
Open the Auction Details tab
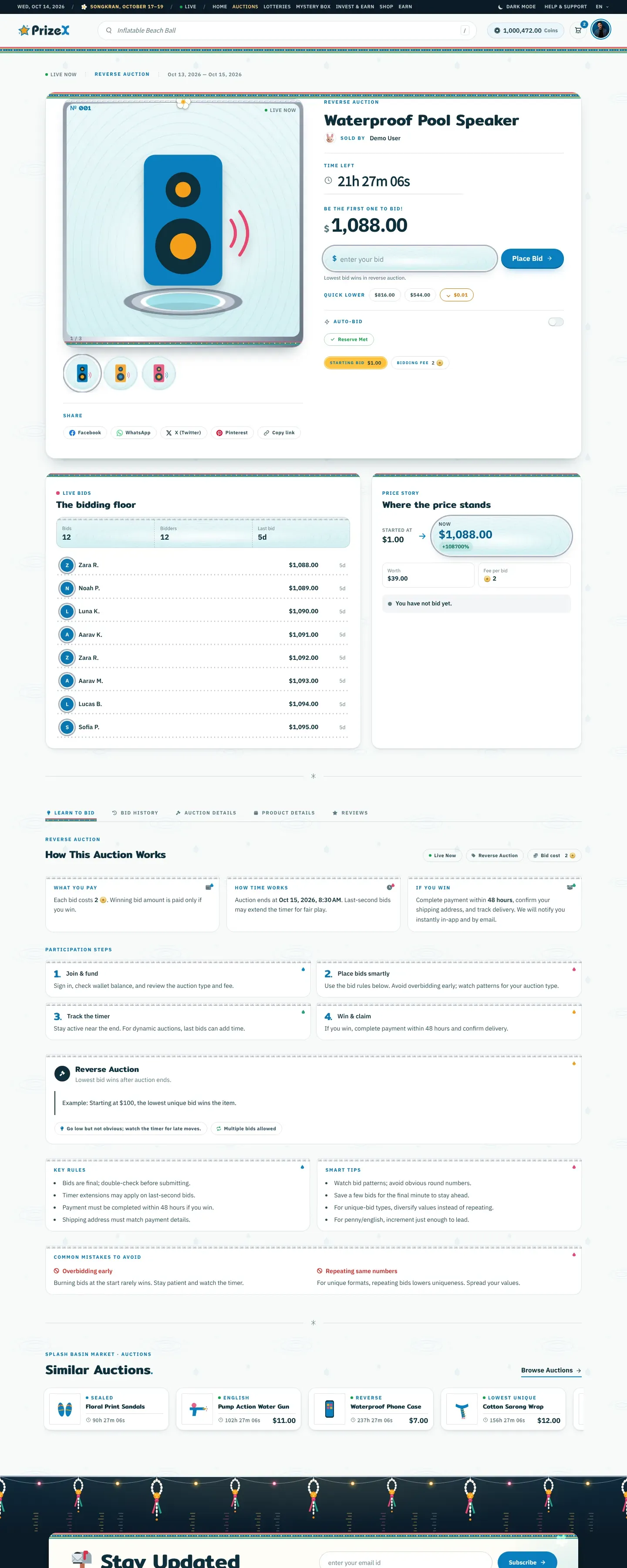click(x=206, y=813)
